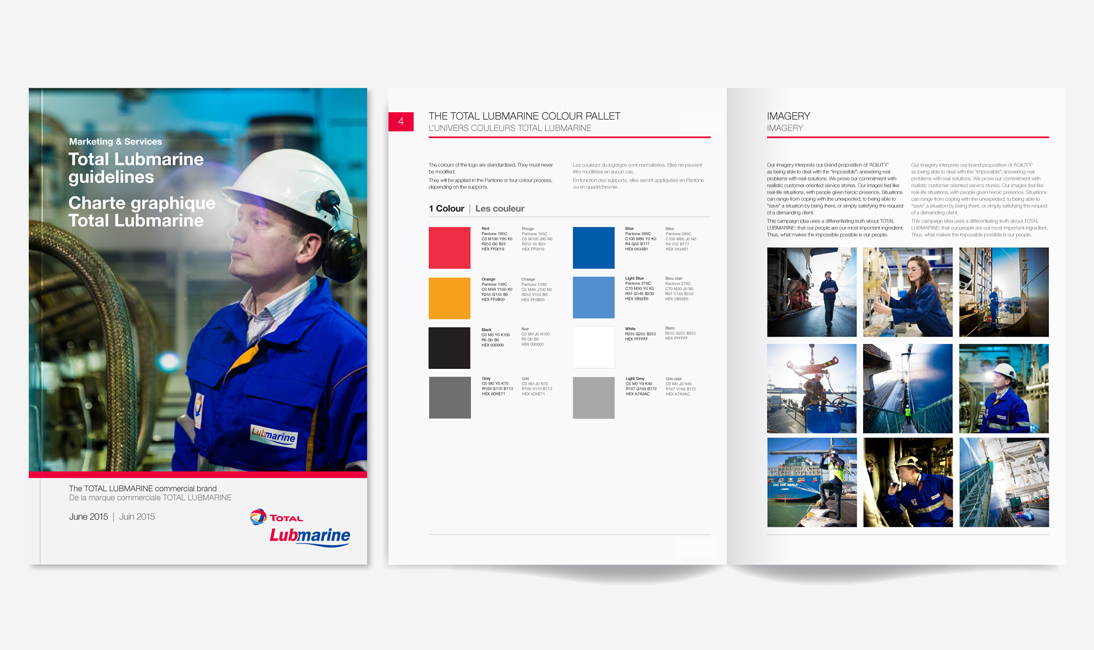The image size is (1094, 650).
Task: Select the white colour swatch
Action: (594, 347)
